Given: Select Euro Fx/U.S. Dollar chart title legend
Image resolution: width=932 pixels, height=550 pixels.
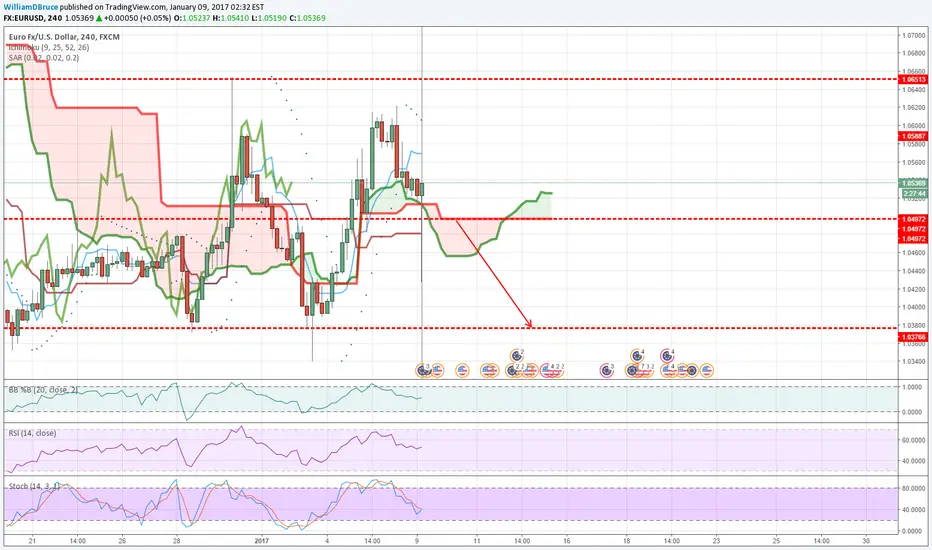Looking at the screenshot, I should (64, 37).
